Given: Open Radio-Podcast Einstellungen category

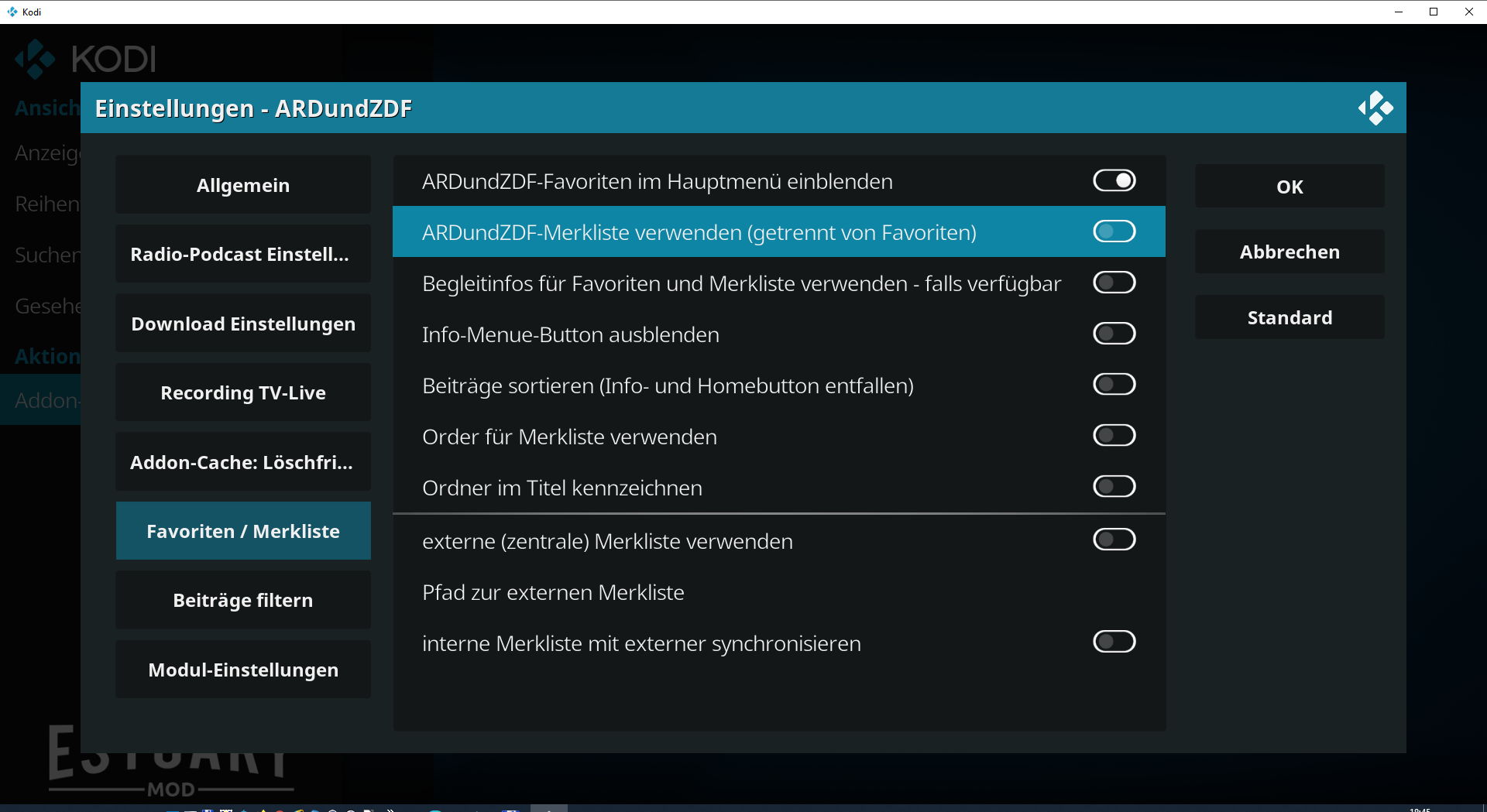Looking at the screenshot, I should (243, 254).
